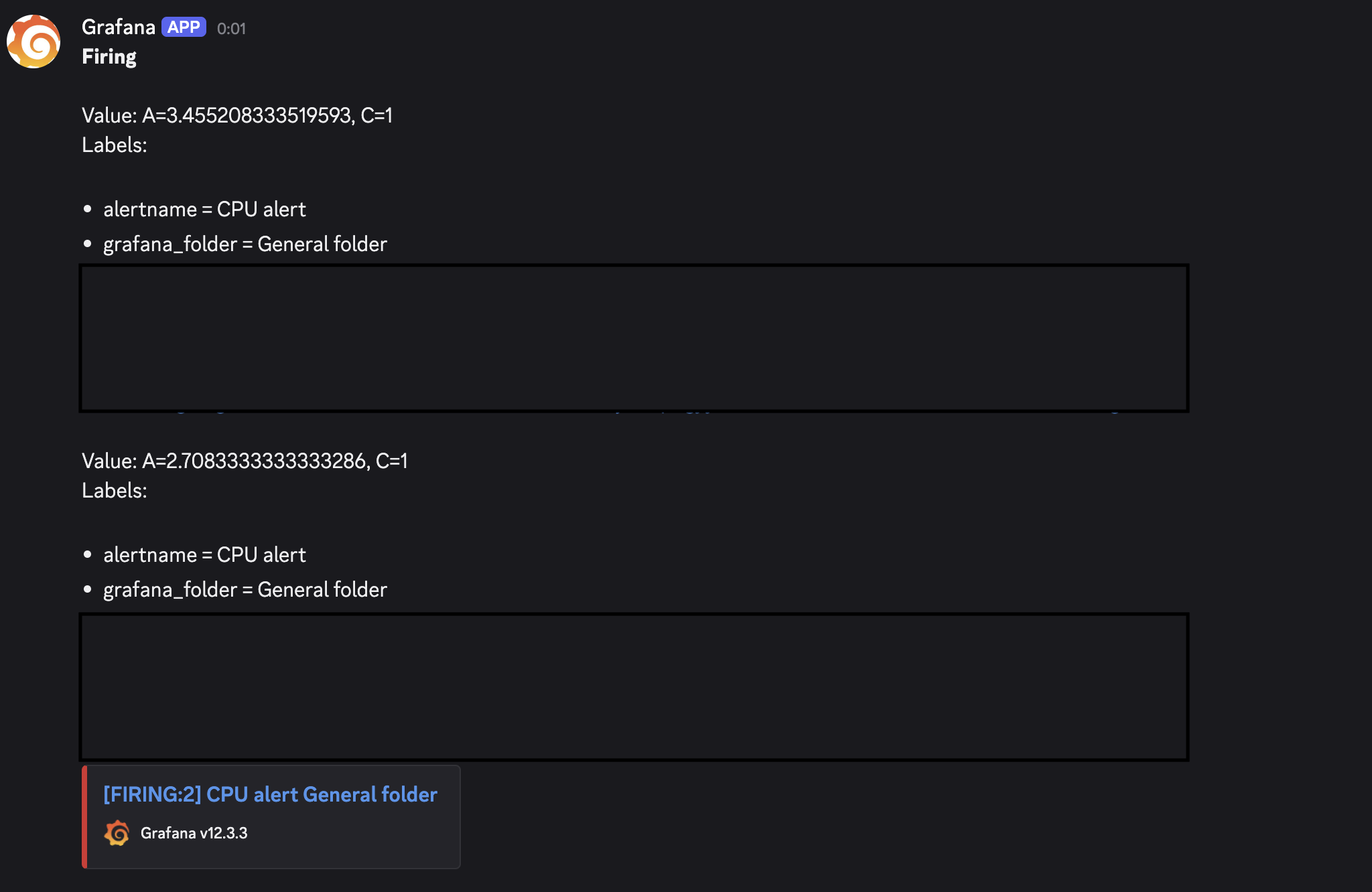Click the Grafana bot avatar

point(33,40)
